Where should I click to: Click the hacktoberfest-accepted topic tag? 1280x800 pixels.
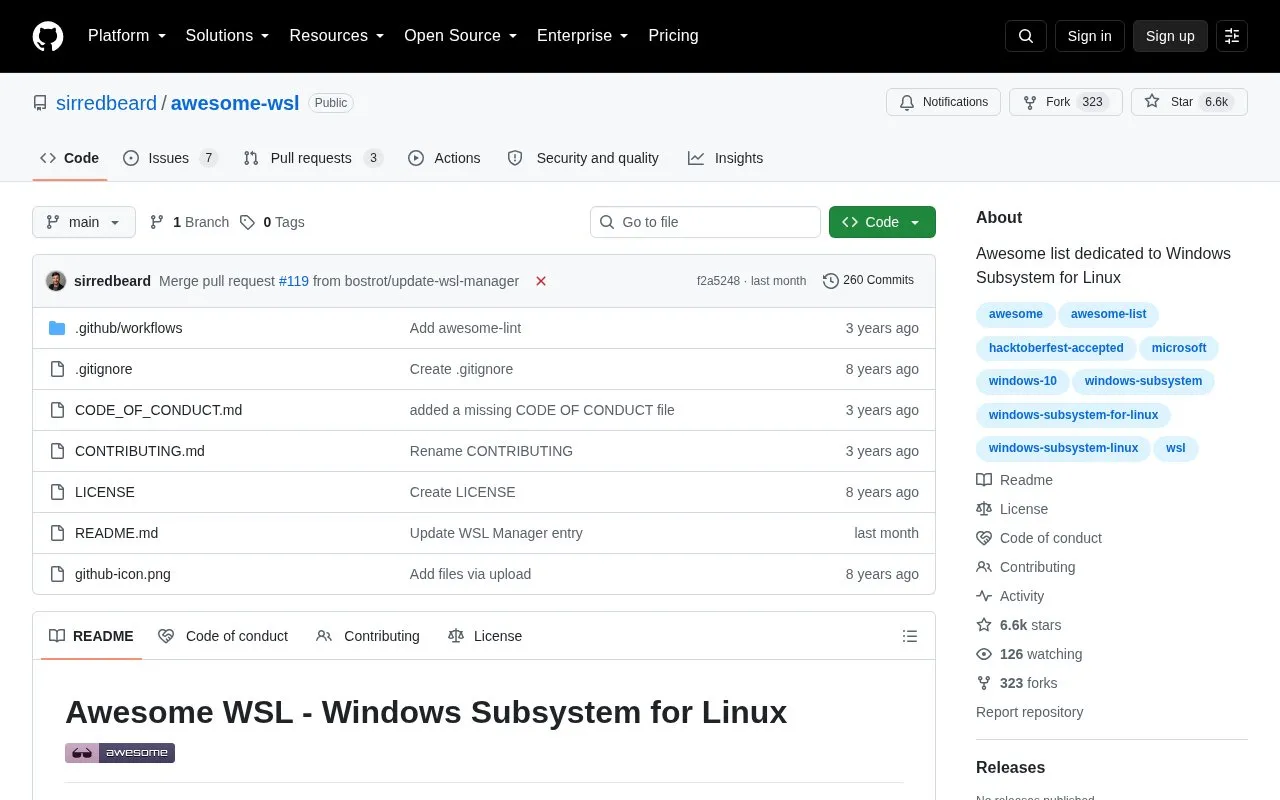click(1056, 348)
